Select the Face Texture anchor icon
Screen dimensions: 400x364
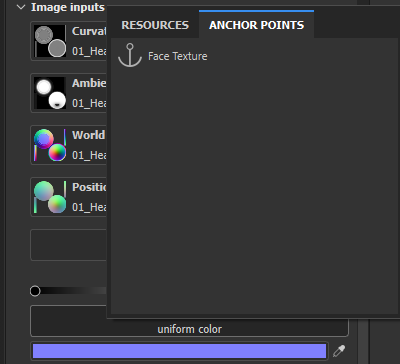(x=130, y=55)
